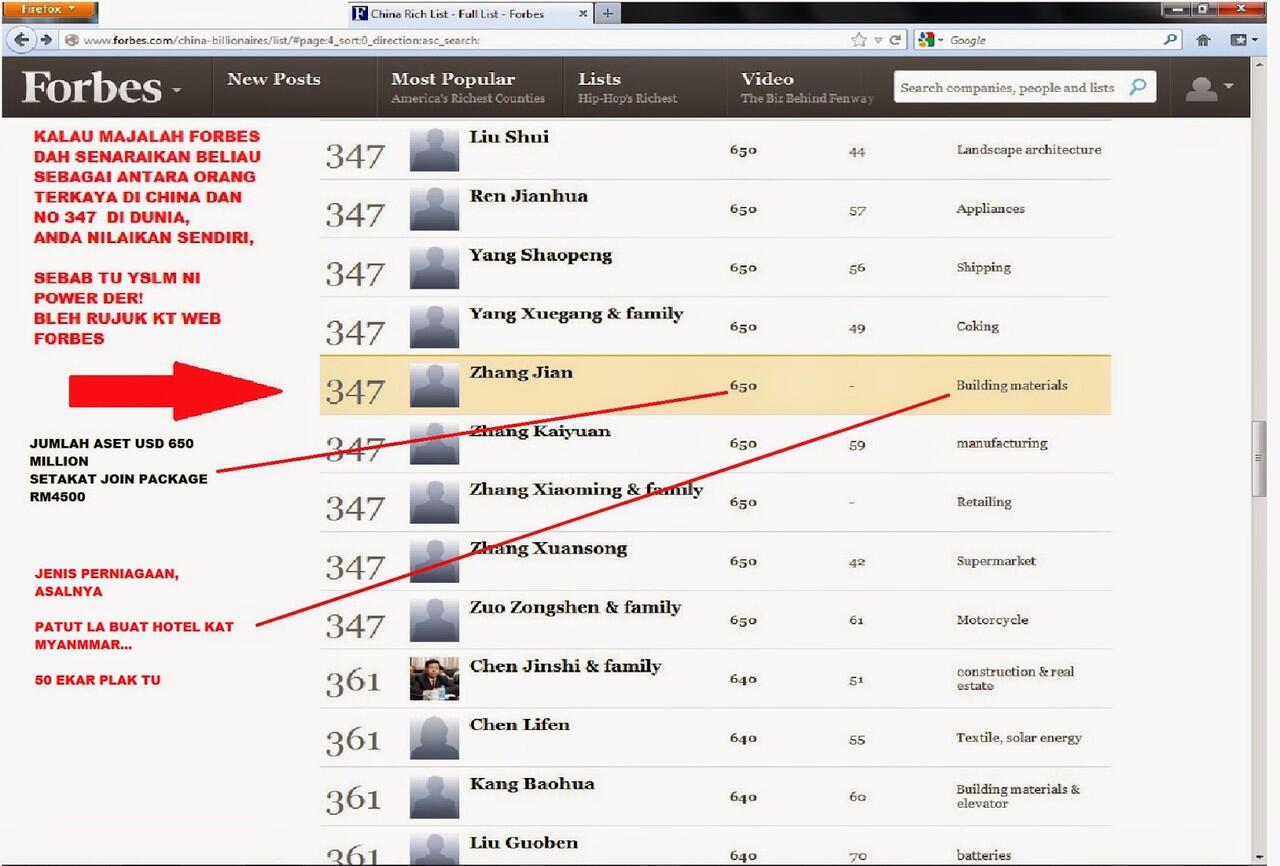
Task: Open the America's Richest Counties link
Action: (x=468, y=98)
